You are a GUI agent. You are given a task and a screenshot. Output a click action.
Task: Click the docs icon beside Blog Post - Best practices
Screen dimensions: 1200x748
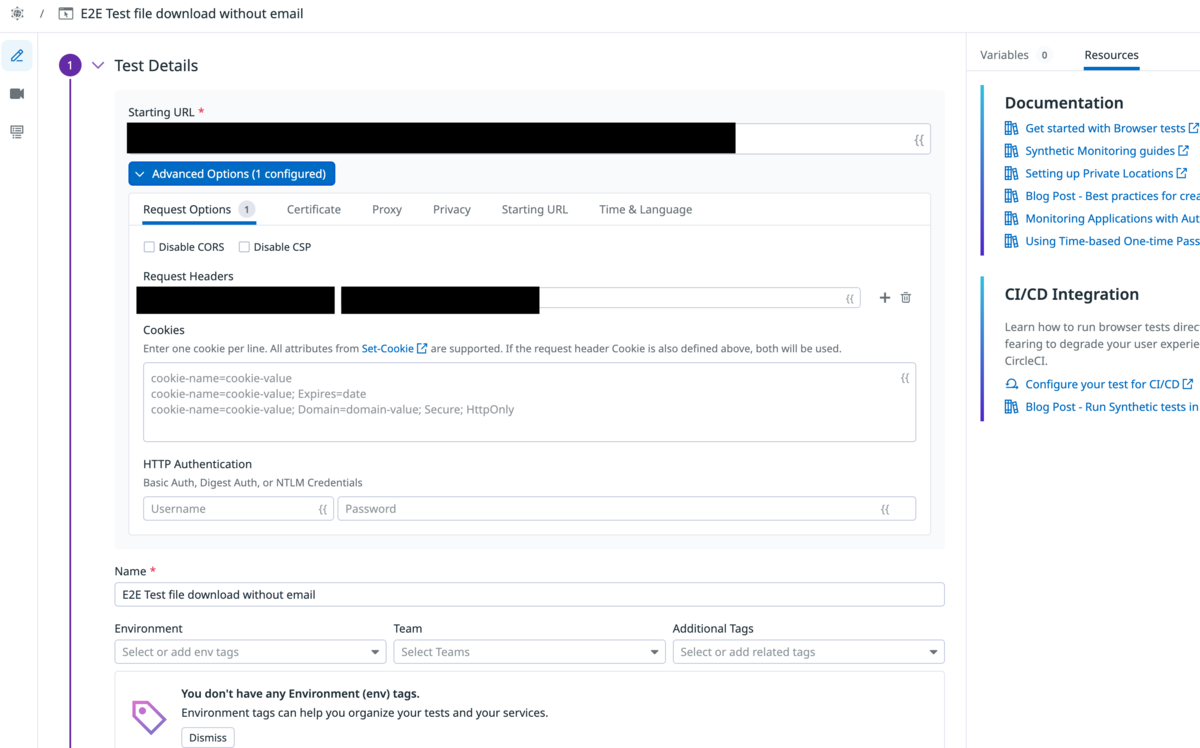[1012, 196]
